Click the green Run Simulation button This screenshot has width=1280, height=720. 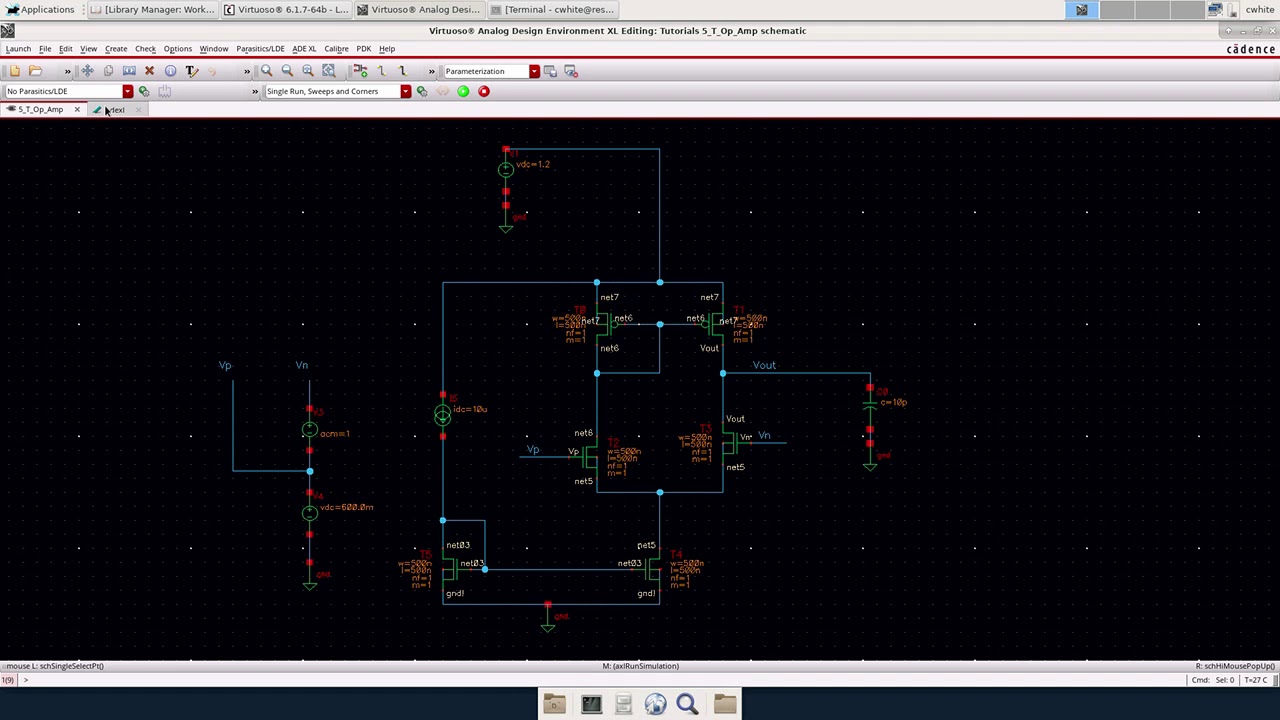point(463,91)
